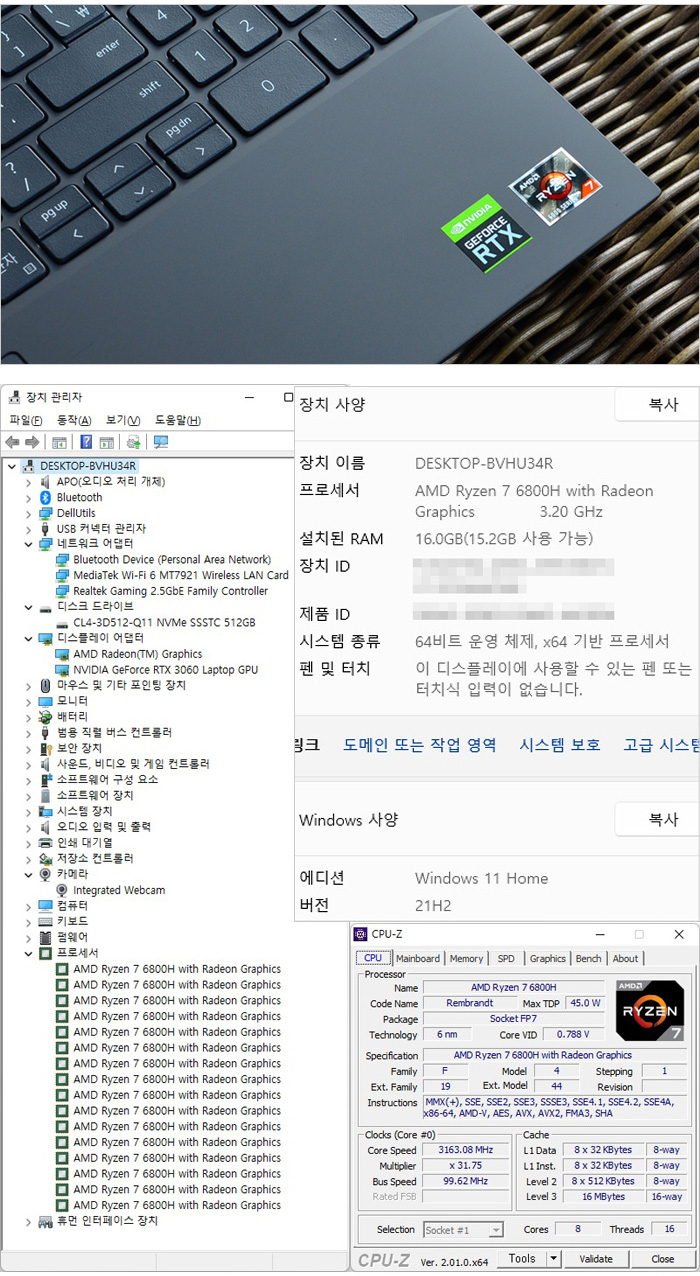The image size is (700, 1276).
Task: Click the USB connector manager plug icon
Action: point(45,528)
